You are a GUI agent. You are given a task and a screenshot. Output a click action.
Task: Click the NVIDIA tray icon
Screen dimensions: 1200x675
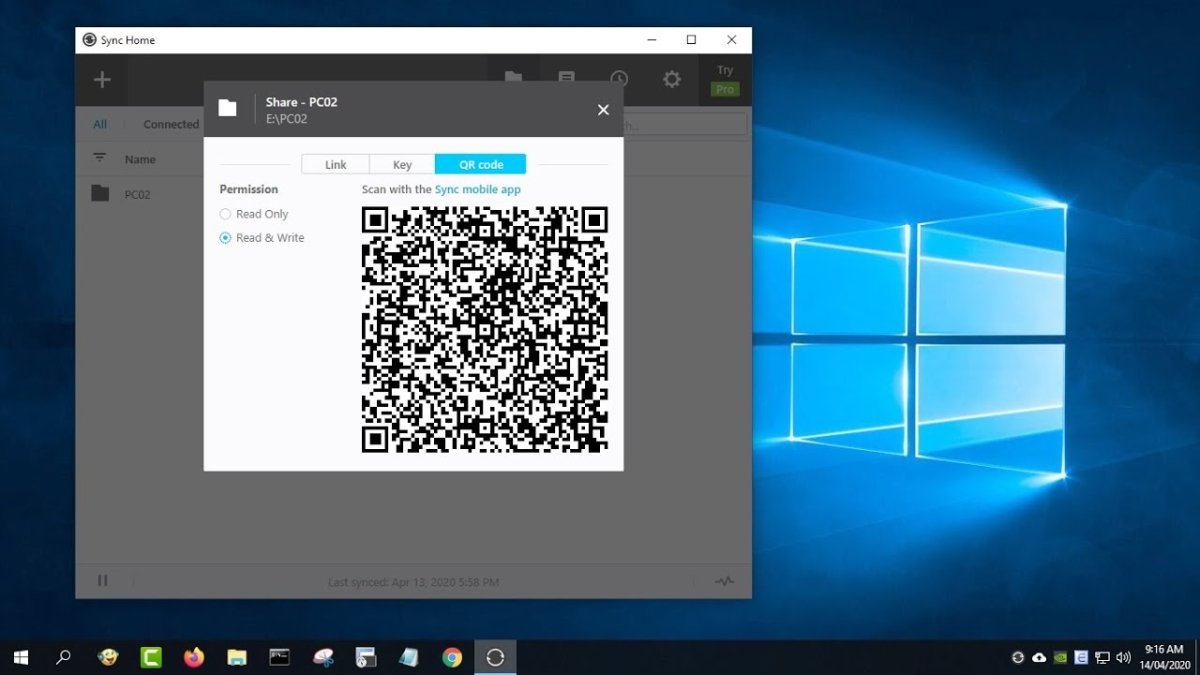[x=1060, y=657]
